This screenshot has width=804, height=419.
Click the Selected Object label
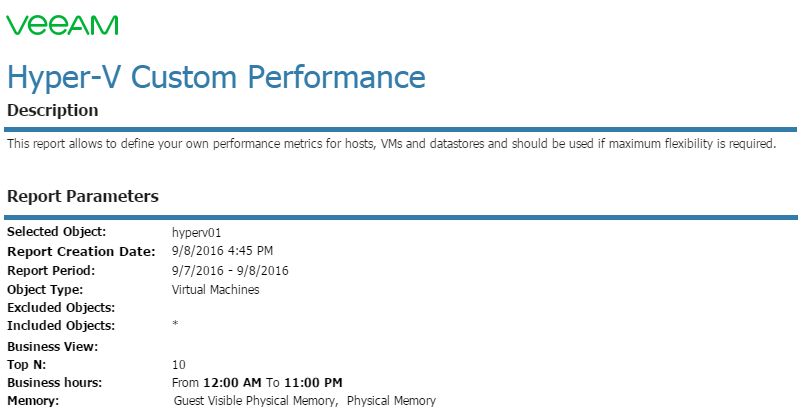56,232
